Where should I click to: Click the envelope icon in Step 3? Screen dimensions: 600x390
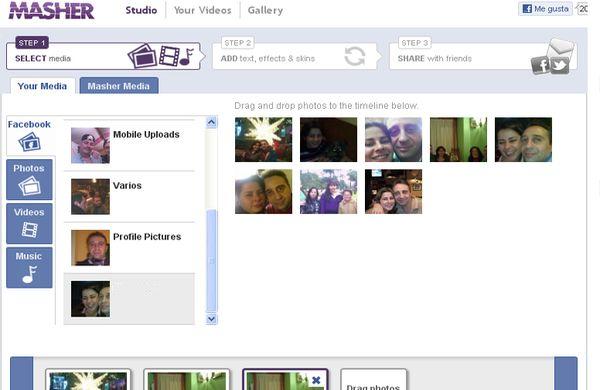561,47
